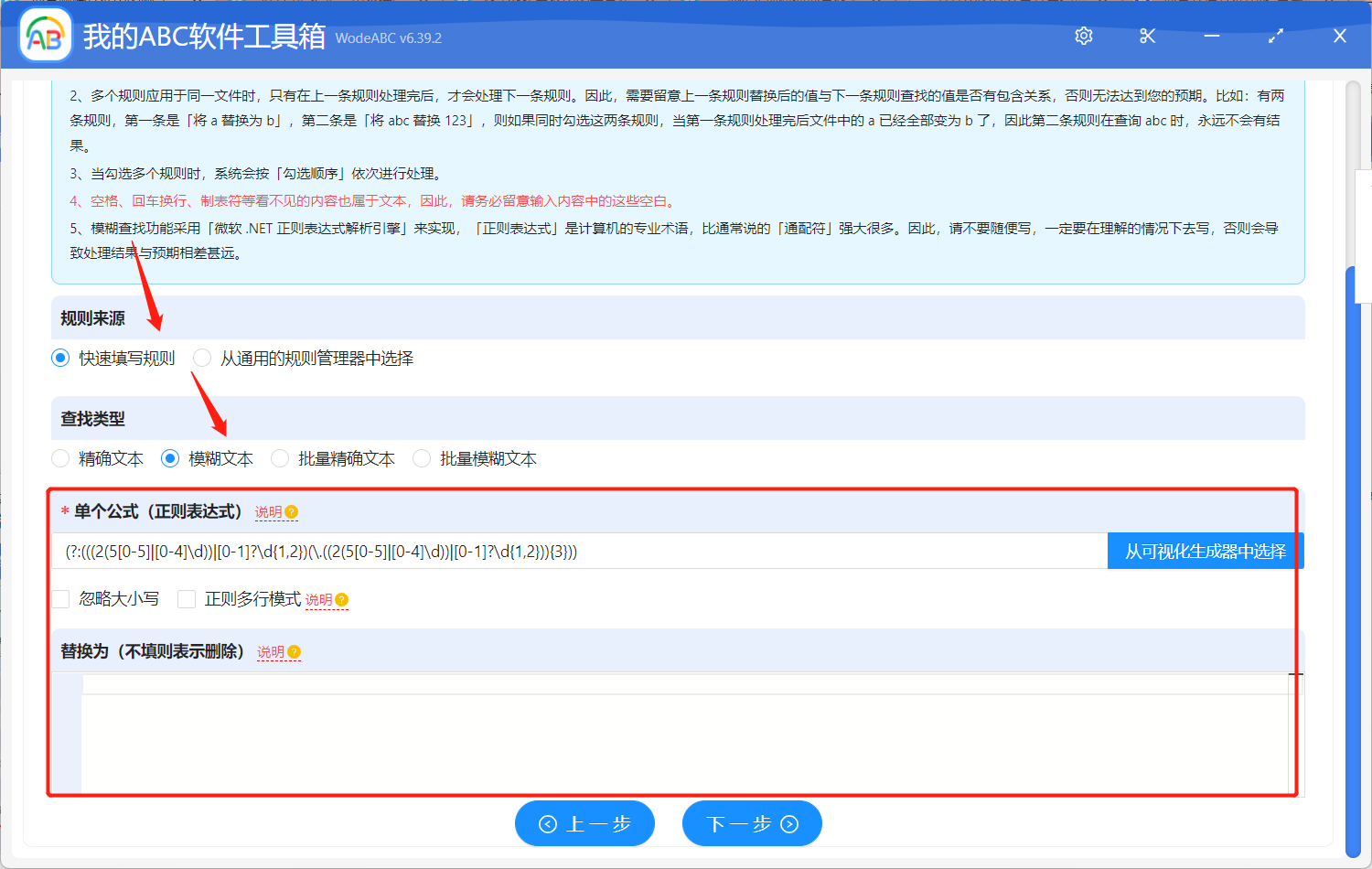
Task: Switch search type to 批量精确文本
Action: pyautogui.click(x=279, y=458)
